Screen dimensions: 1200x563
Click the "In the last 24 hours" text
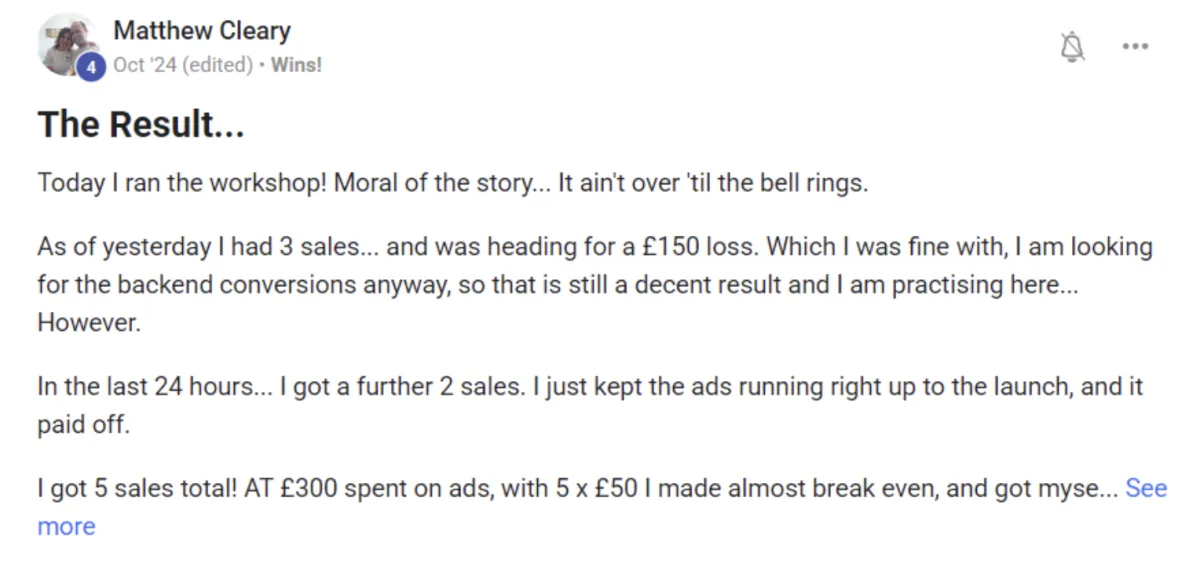pyautogui.click(x=145, y=386)
